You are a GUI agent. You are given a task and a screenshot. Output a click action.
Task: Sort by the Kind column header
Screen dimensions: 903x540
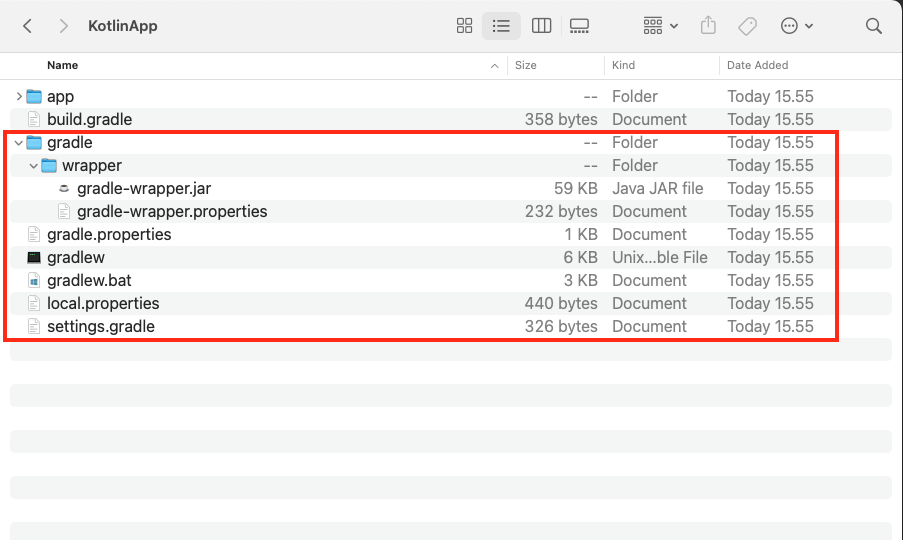coord(623,65)
